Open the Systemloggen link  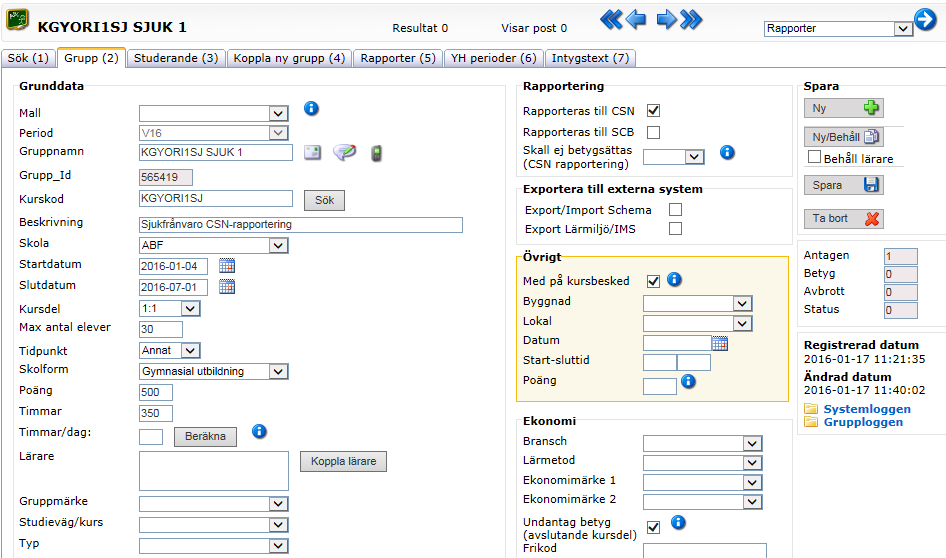pos(867,409)
